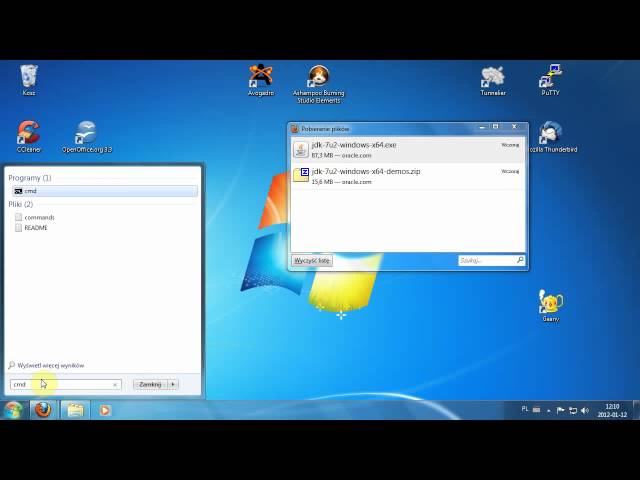Minimize the Pobieranie plików window
The height and width of the screenshot is (480, 640).
pyautogui.click(x=482, y=127)
